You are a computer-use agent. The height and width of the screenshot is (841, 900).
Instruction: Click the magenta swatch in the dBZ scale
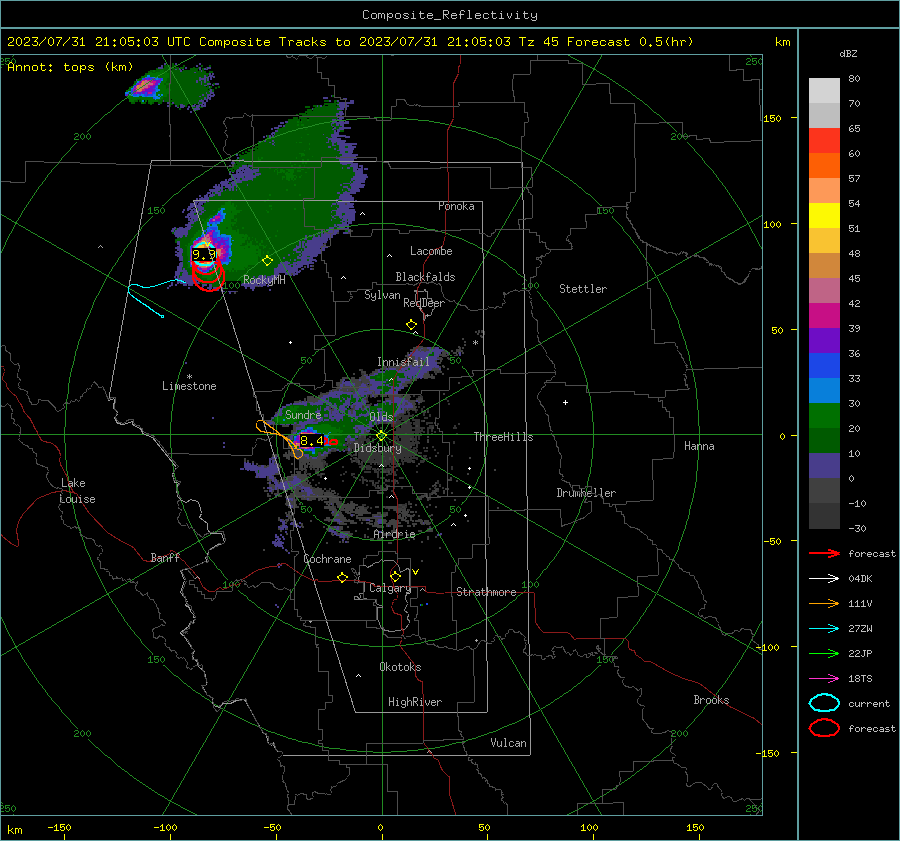pyautogui.click(x=824, y=315)
